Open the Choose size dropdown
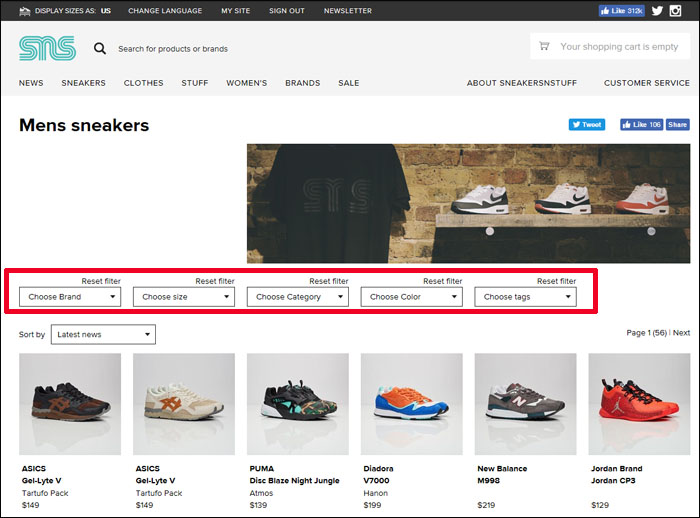This screenshot has width=700, height=518. [184, 297]
